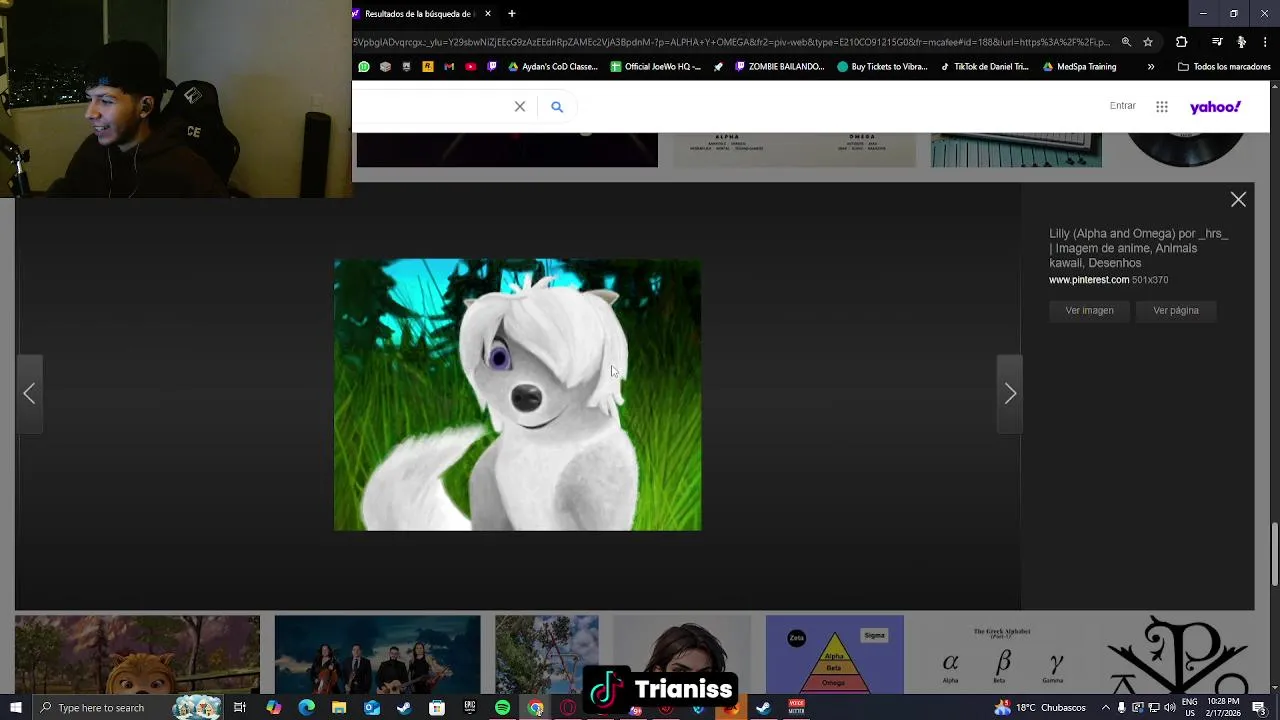Click the Ver página button
Viewport: 1280px width, 720px height.
1176,310
